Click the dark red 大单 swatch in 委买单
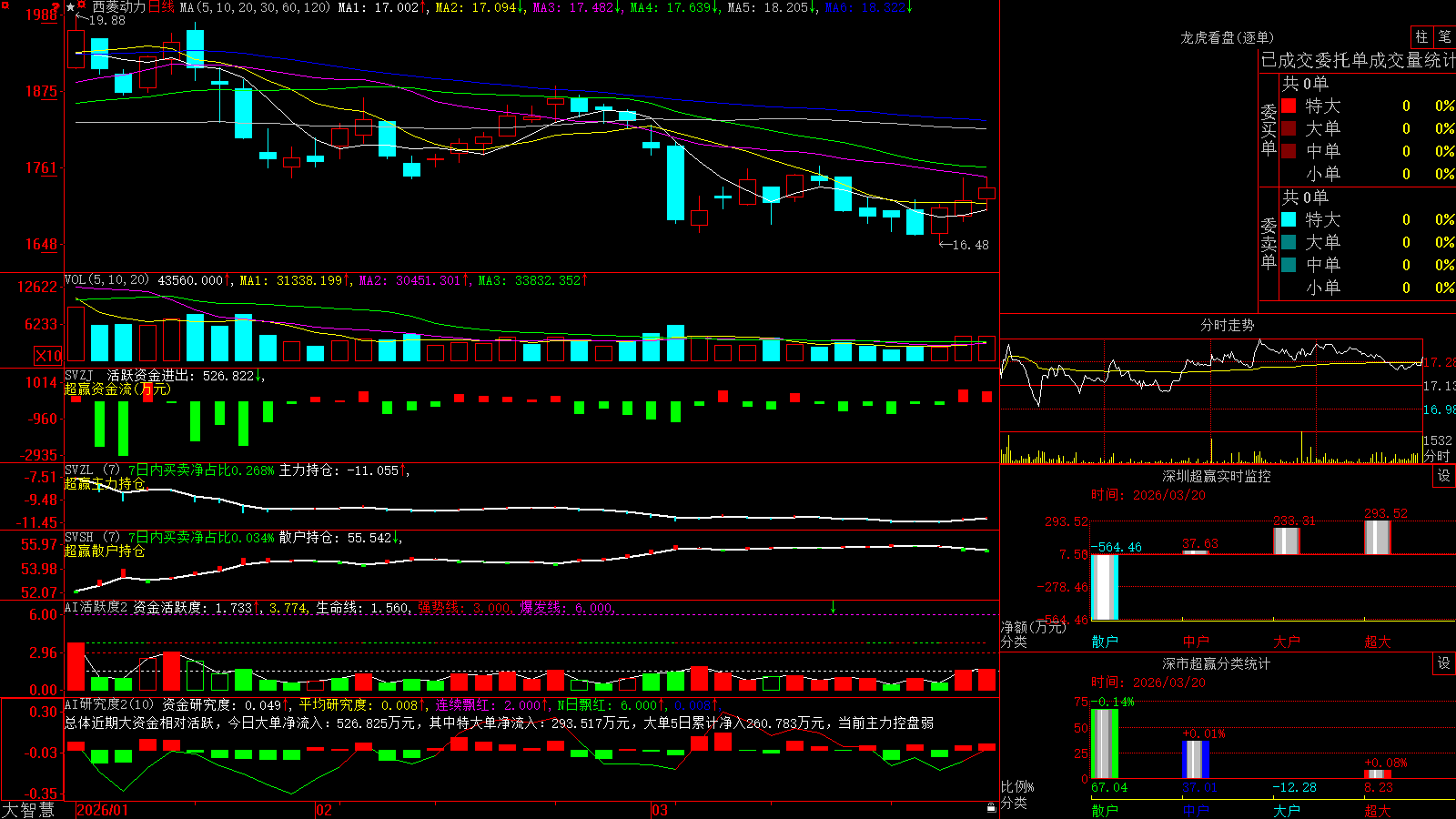This screenshot has height=819, width=1456. [x=1289, y=128]
